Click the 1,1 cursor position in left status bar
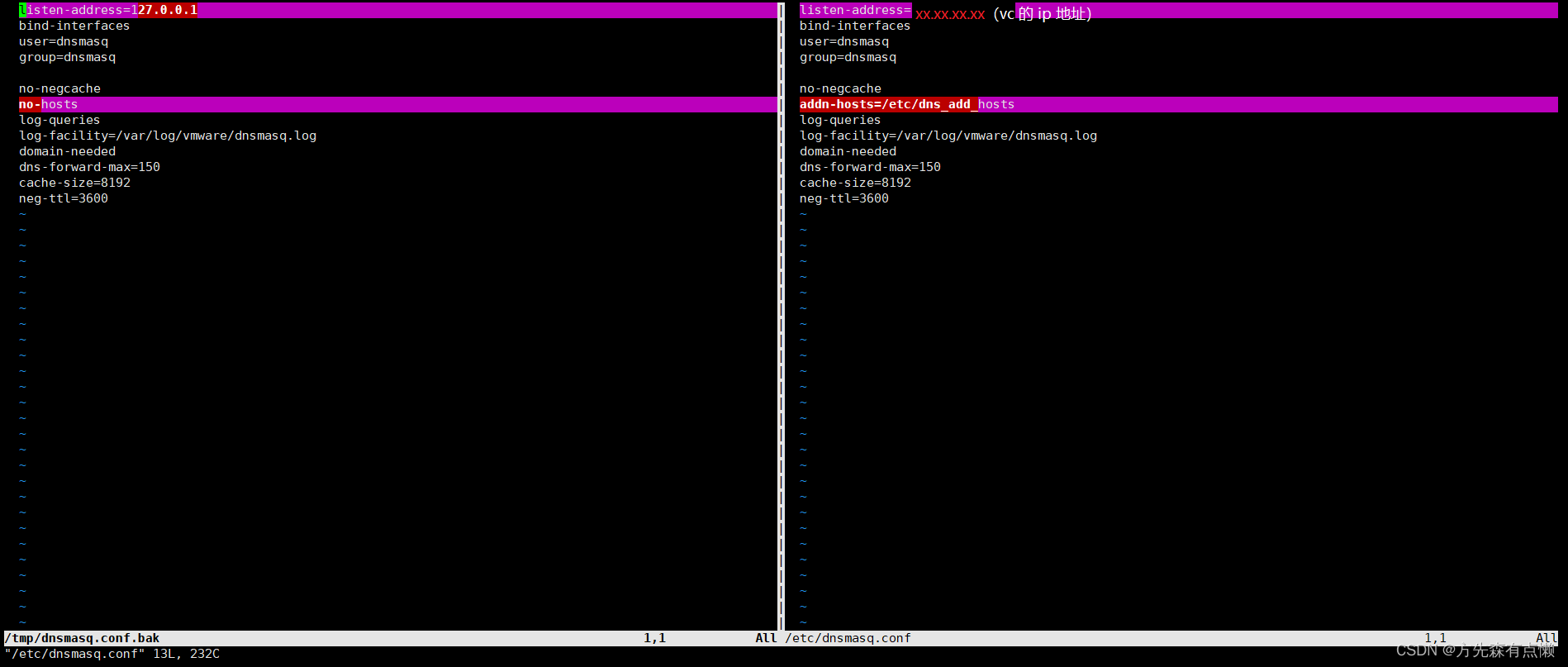 655,638
